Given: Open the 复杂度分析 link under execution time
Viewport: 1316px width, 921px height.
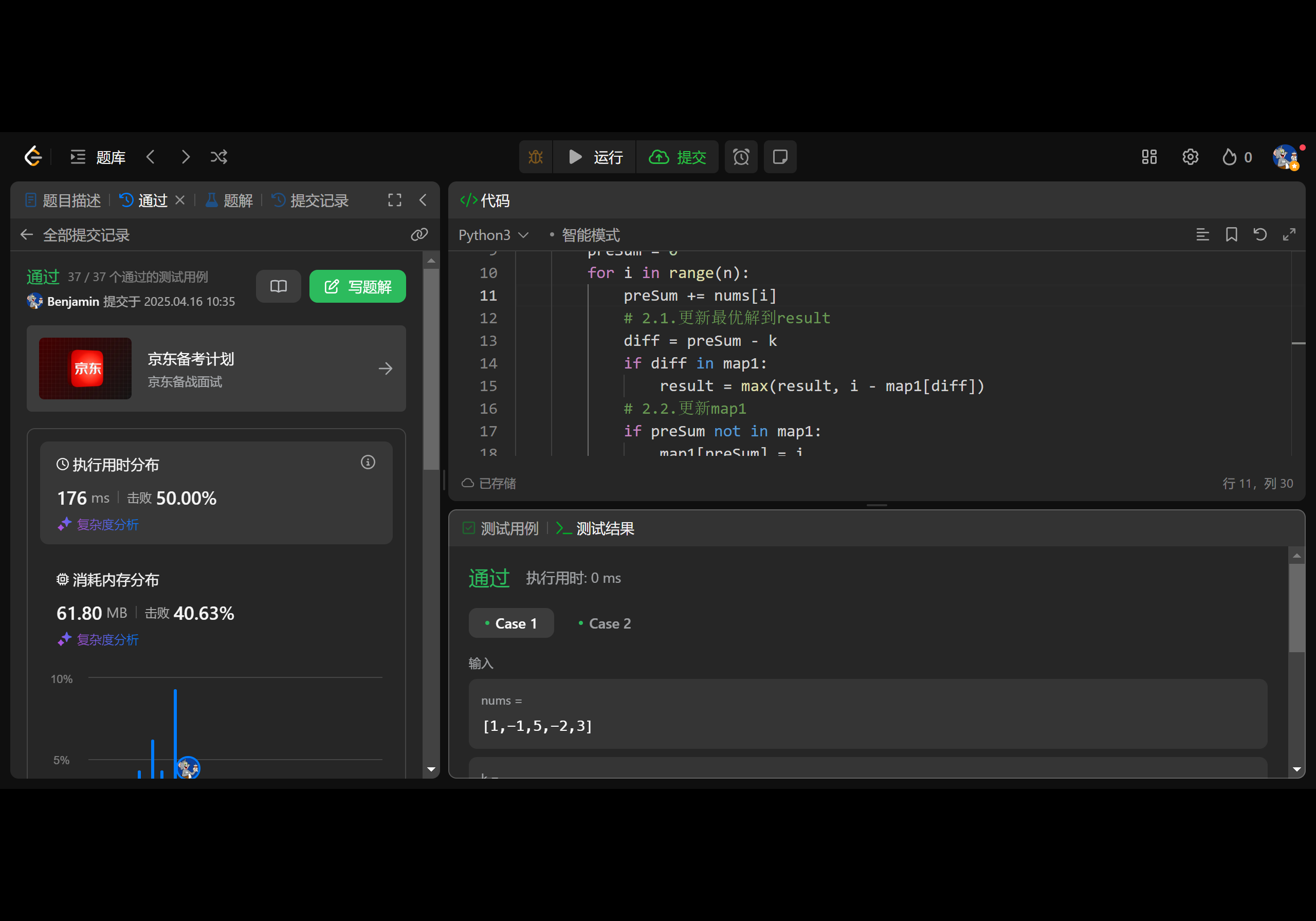Looking at the screenshot, I should pos(107,524).
